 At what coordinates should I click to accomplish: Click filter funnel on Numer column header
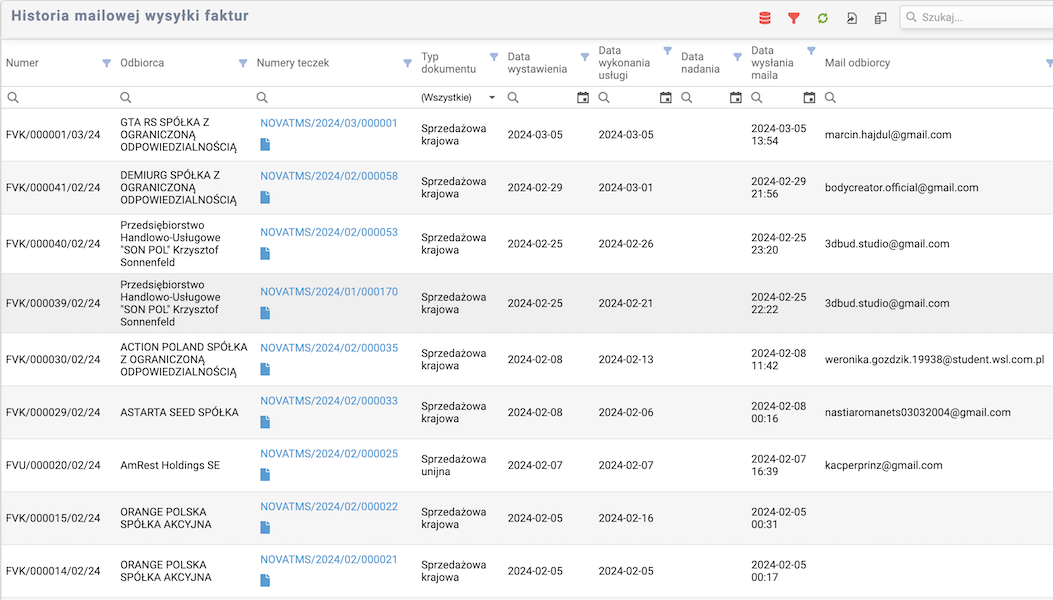[x=107, y=63]
